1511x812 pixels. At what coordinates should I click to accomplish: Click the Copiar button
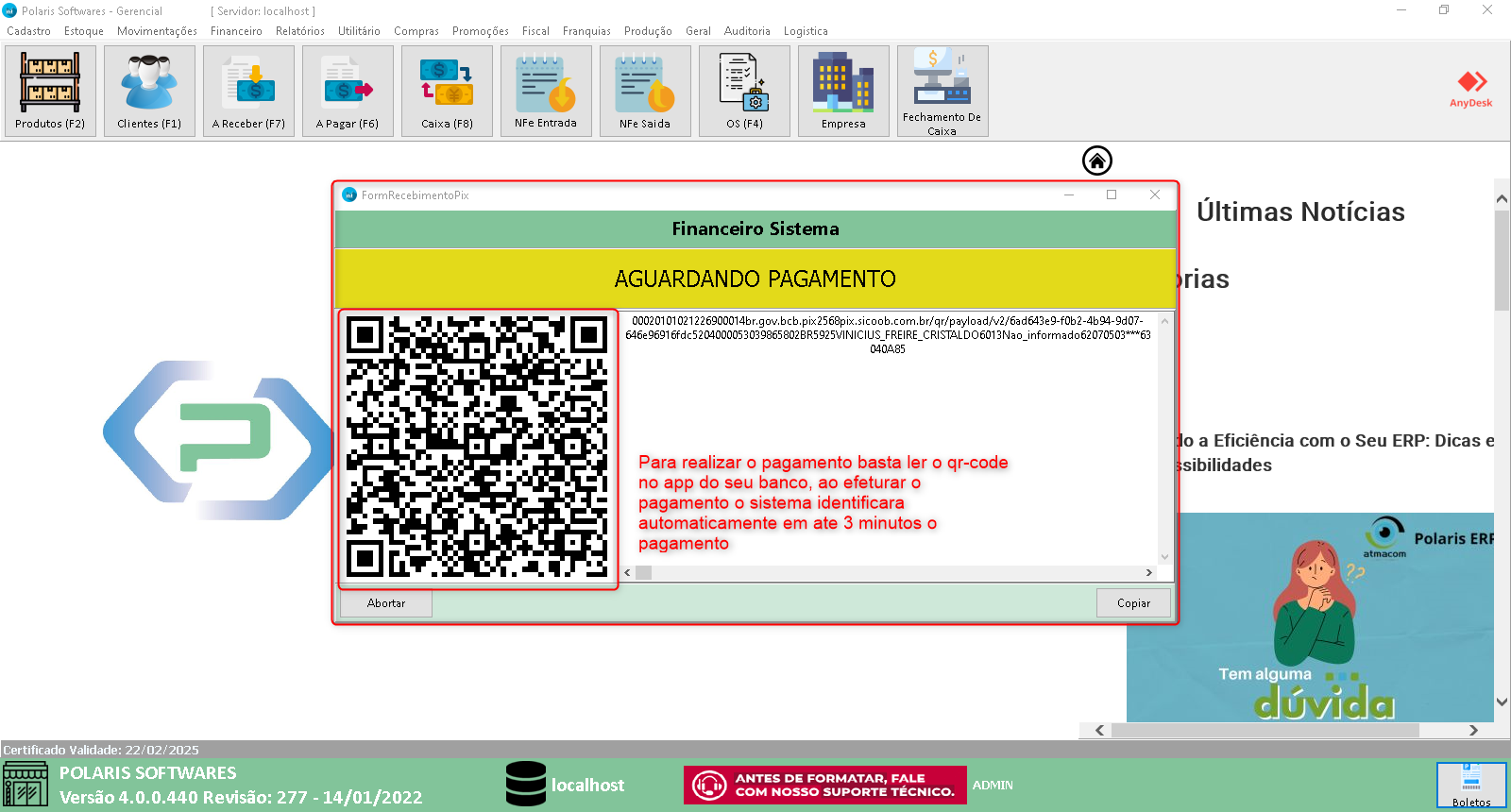1133,603
